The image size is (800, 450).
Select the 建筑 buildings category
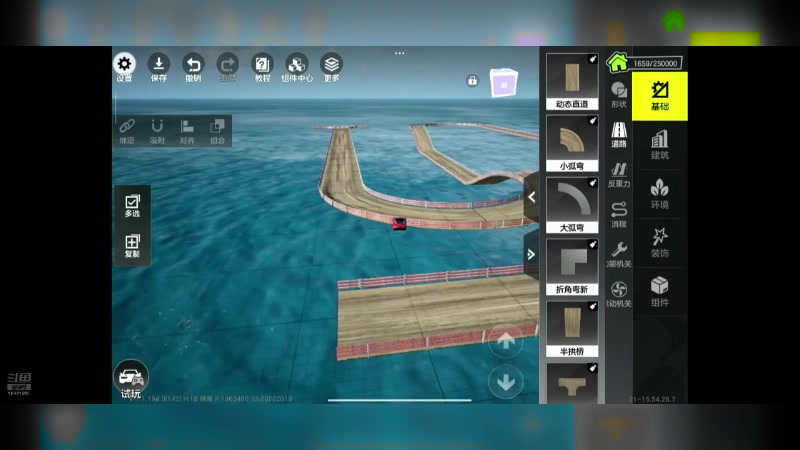(660, 145)
